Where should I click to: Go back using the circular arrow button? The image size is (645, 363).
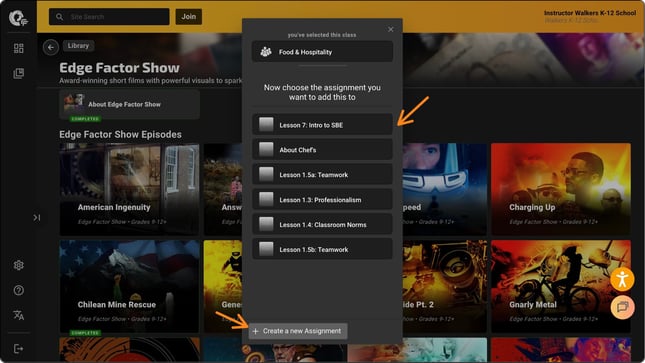pyautogui.click(x=51, y=47)
